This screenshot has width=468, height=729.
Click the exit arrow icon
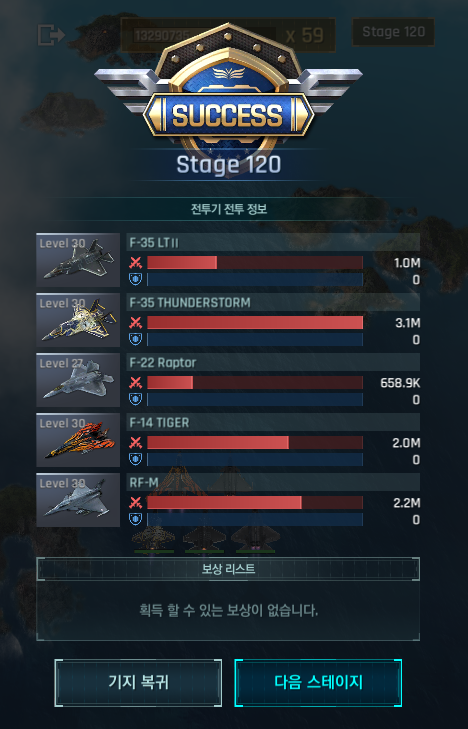[51, 34]
